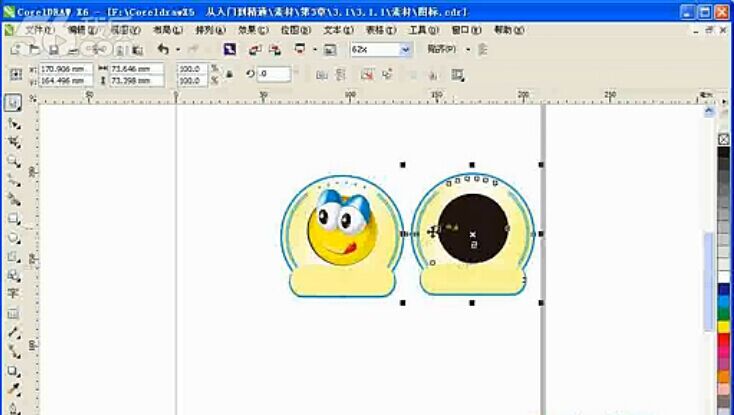The image size is (734, 415).
Task: Open the 排列(A) menu
Action: [210, 30]
